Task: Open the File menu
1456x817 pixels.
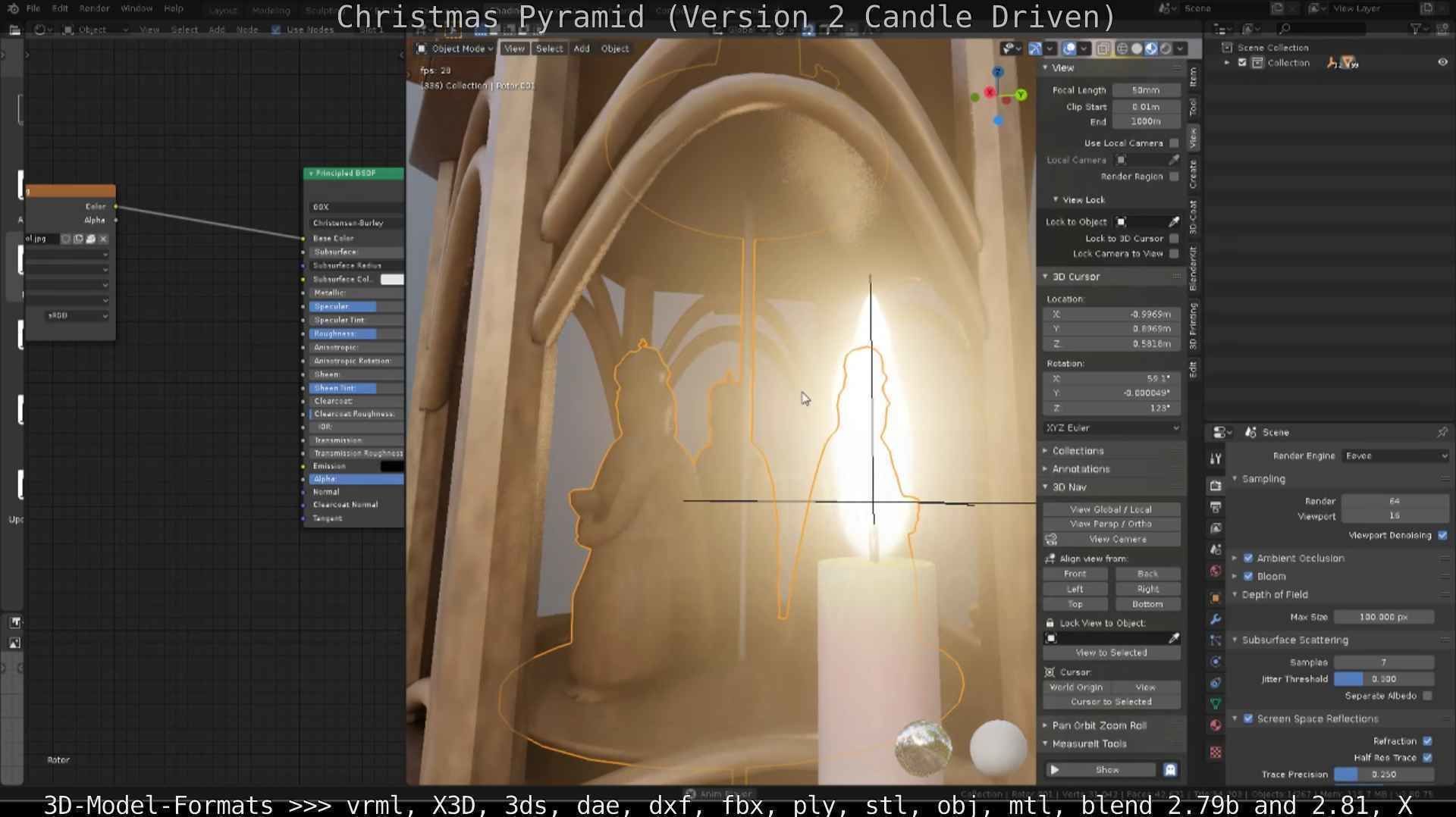Action: coord(33,8)
